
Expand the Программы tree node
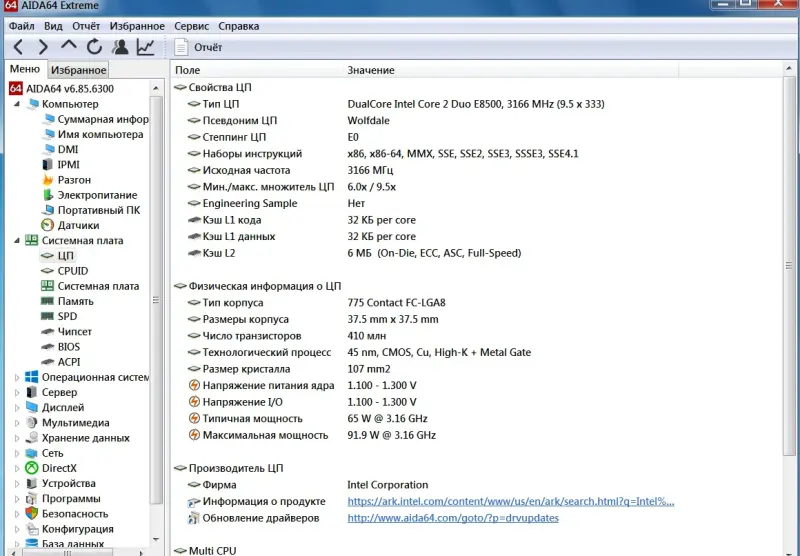[x=17, y=499]
